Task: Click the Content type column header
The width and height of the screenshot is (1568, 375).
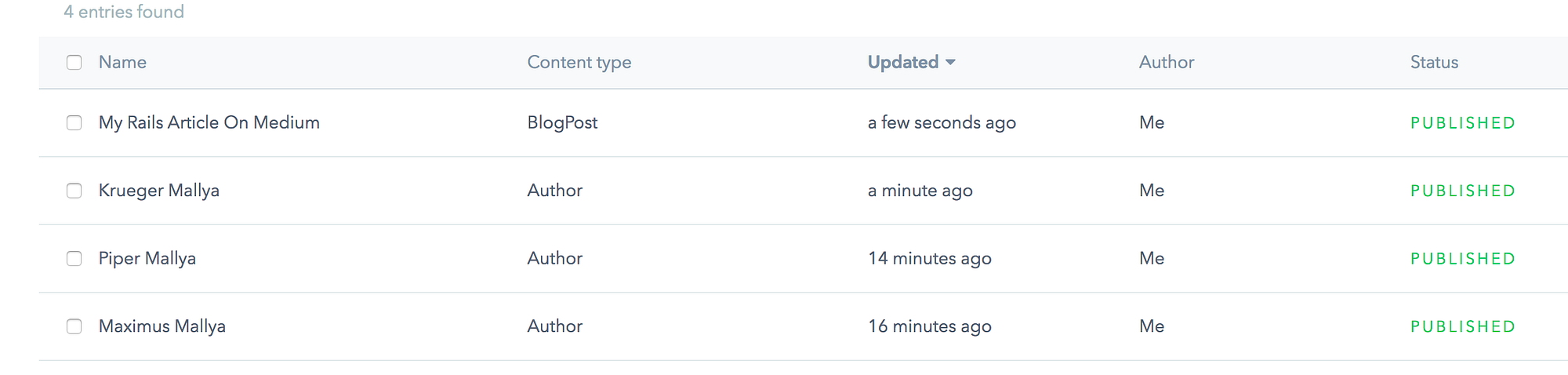Action: [x=579, y=63]
